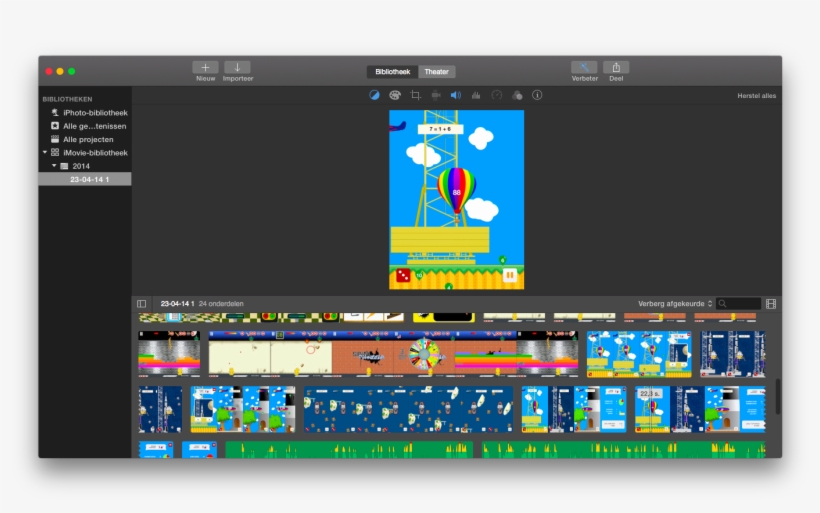Select the second green audio waveform clip
Screen dimensions: 820x513
623,450
